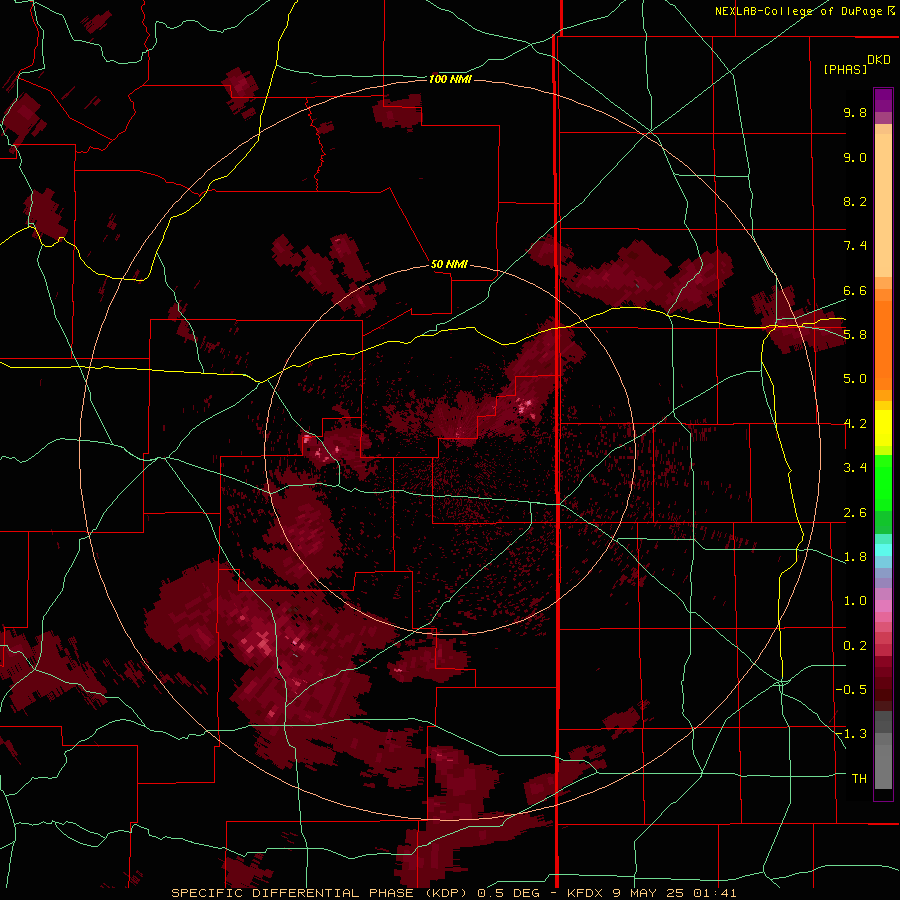This screenshot has width=900, height=900.
Task: Click the 1.0 scale label
Action: (x=855, y=601)
